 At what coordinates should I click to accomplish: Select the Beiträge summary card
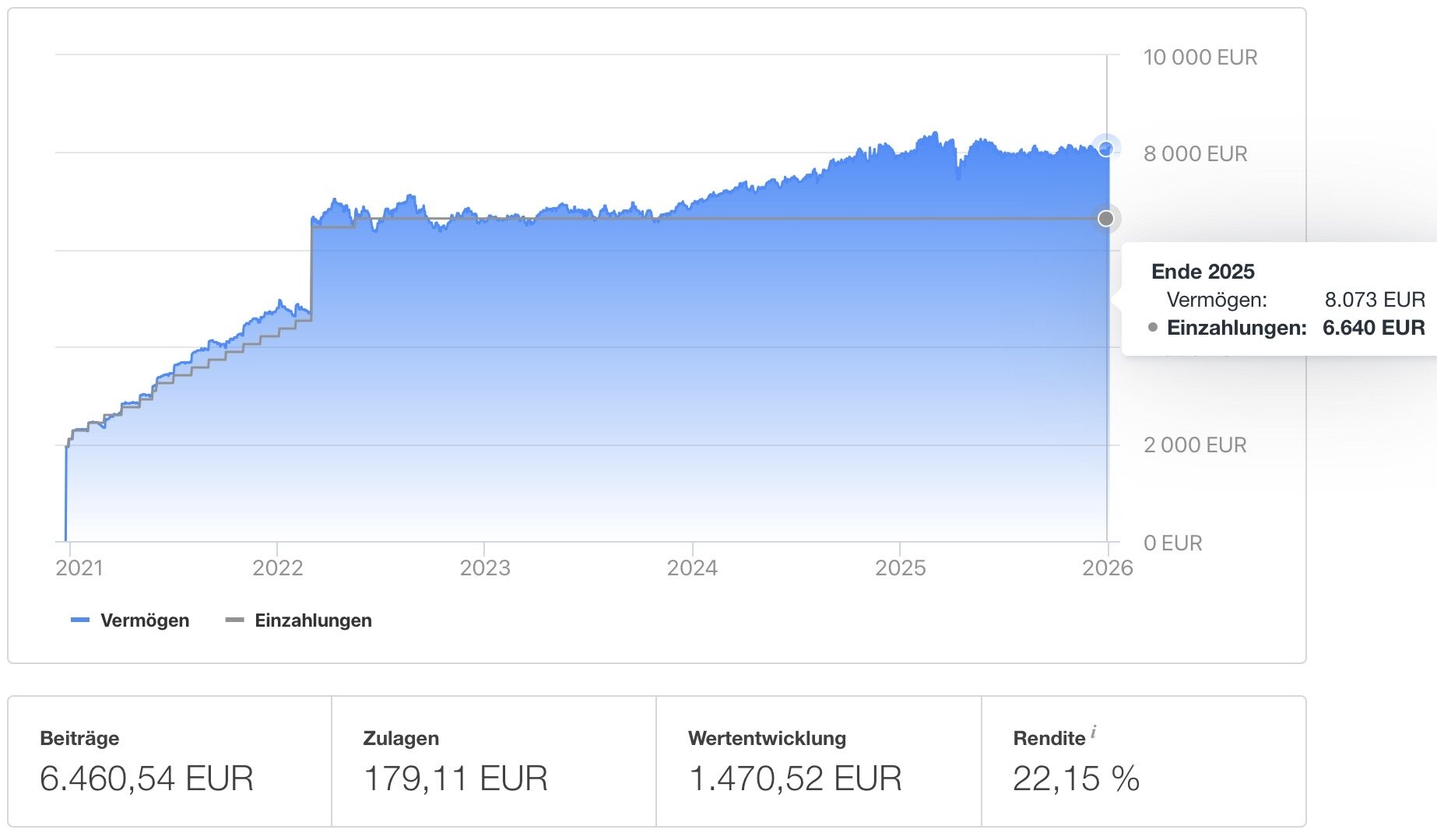170,761
